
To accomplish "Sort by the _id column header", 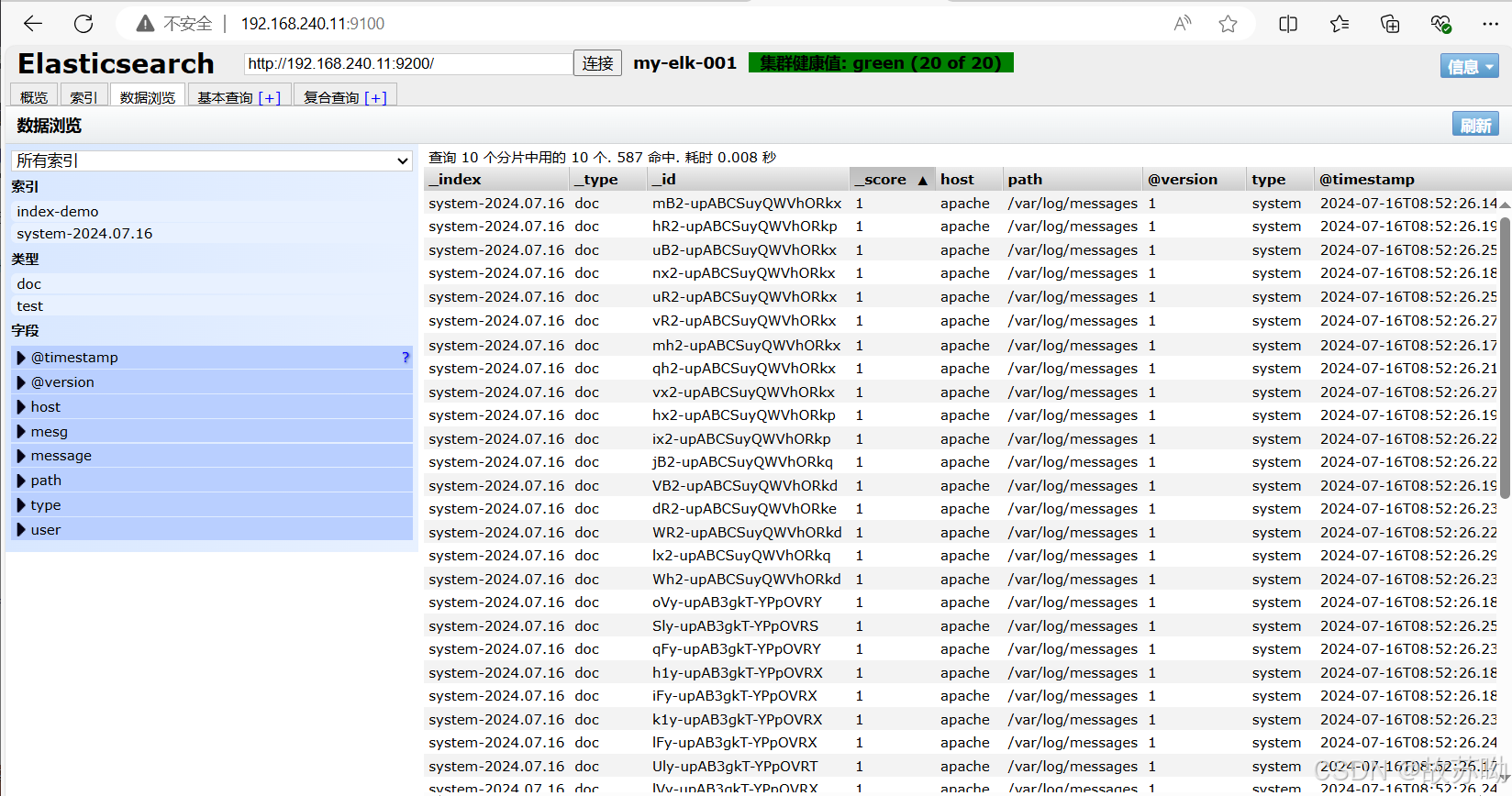I will (x=749, y=180).
